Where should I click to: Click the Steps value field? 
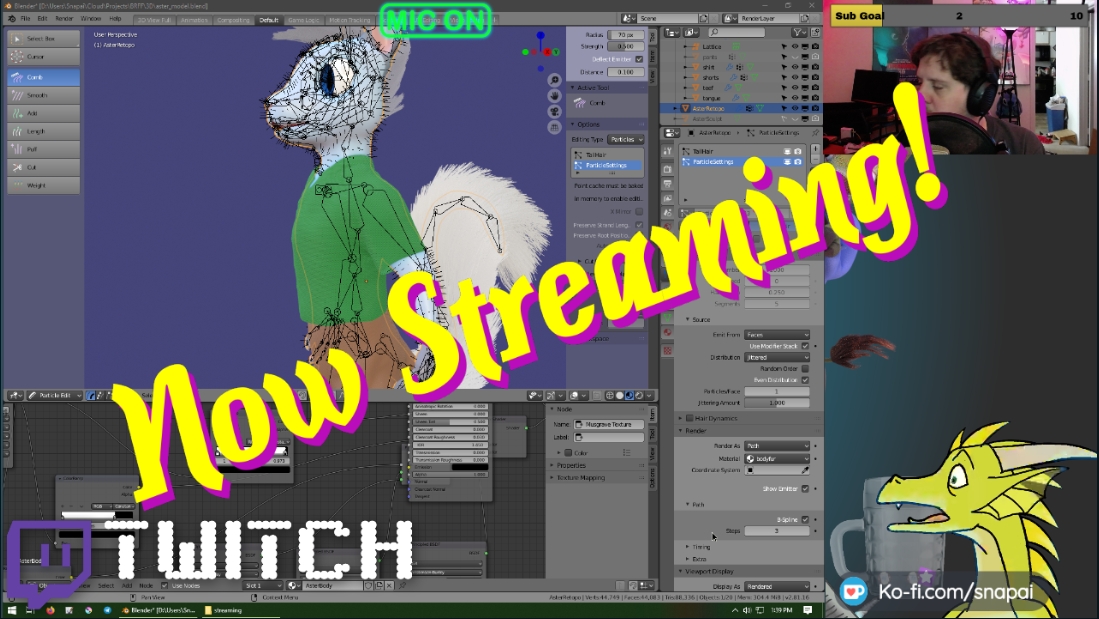coord(777,531)
